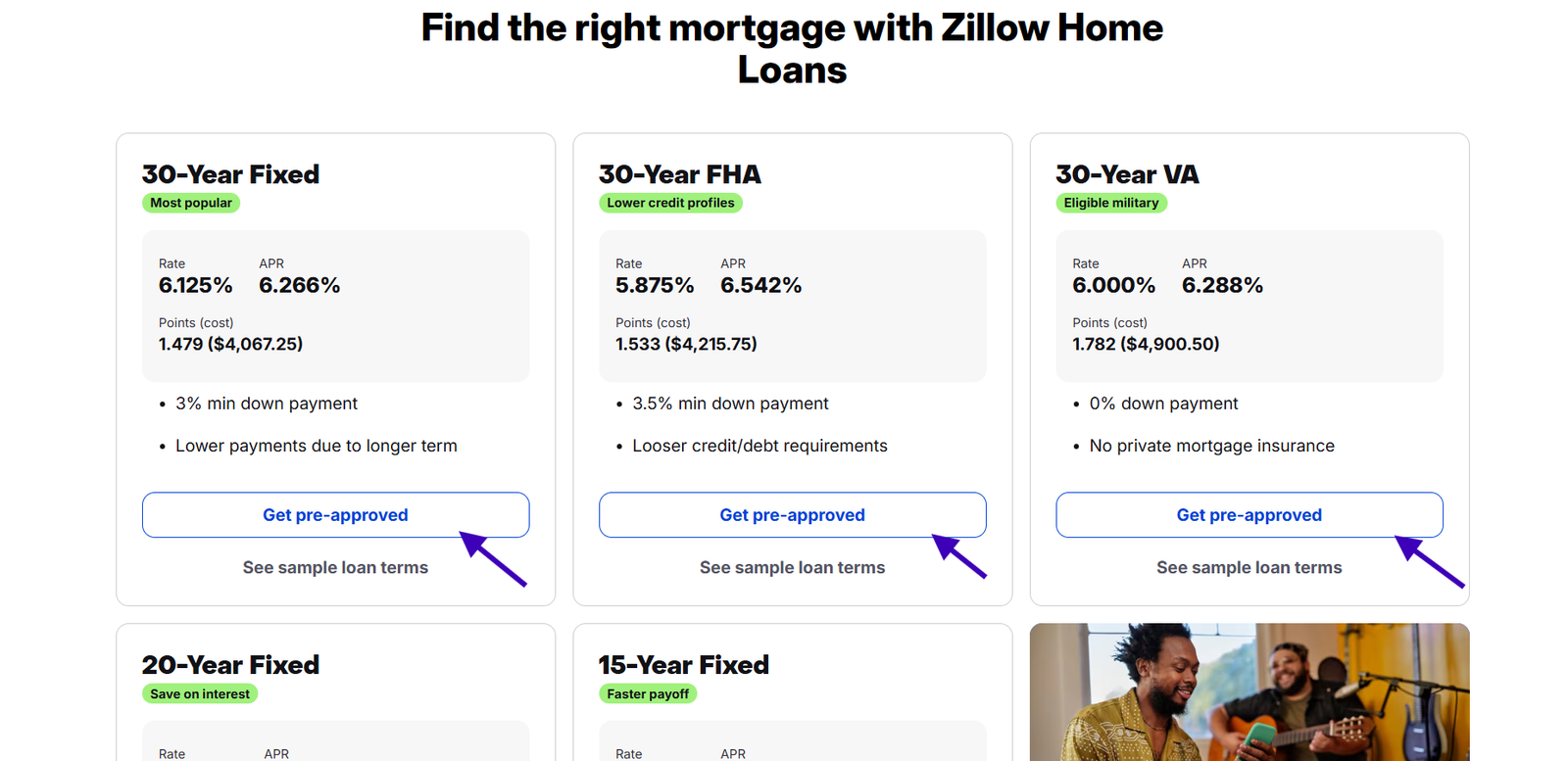Image resolution: width=1568 pixels, height=761 pixels.
Task: Click Get pre-approved for 30-Year Fixed loan
Action: (x=335, y=514)
